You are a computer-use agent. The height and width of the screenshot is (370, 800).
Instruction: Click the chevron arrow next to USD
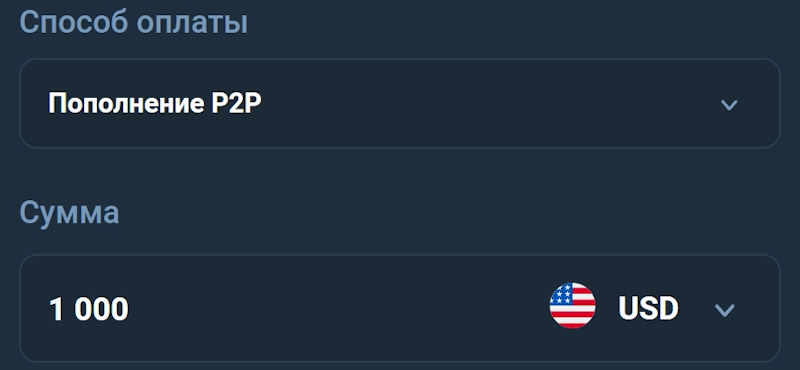pyautogui.click(x=724, y=310)
